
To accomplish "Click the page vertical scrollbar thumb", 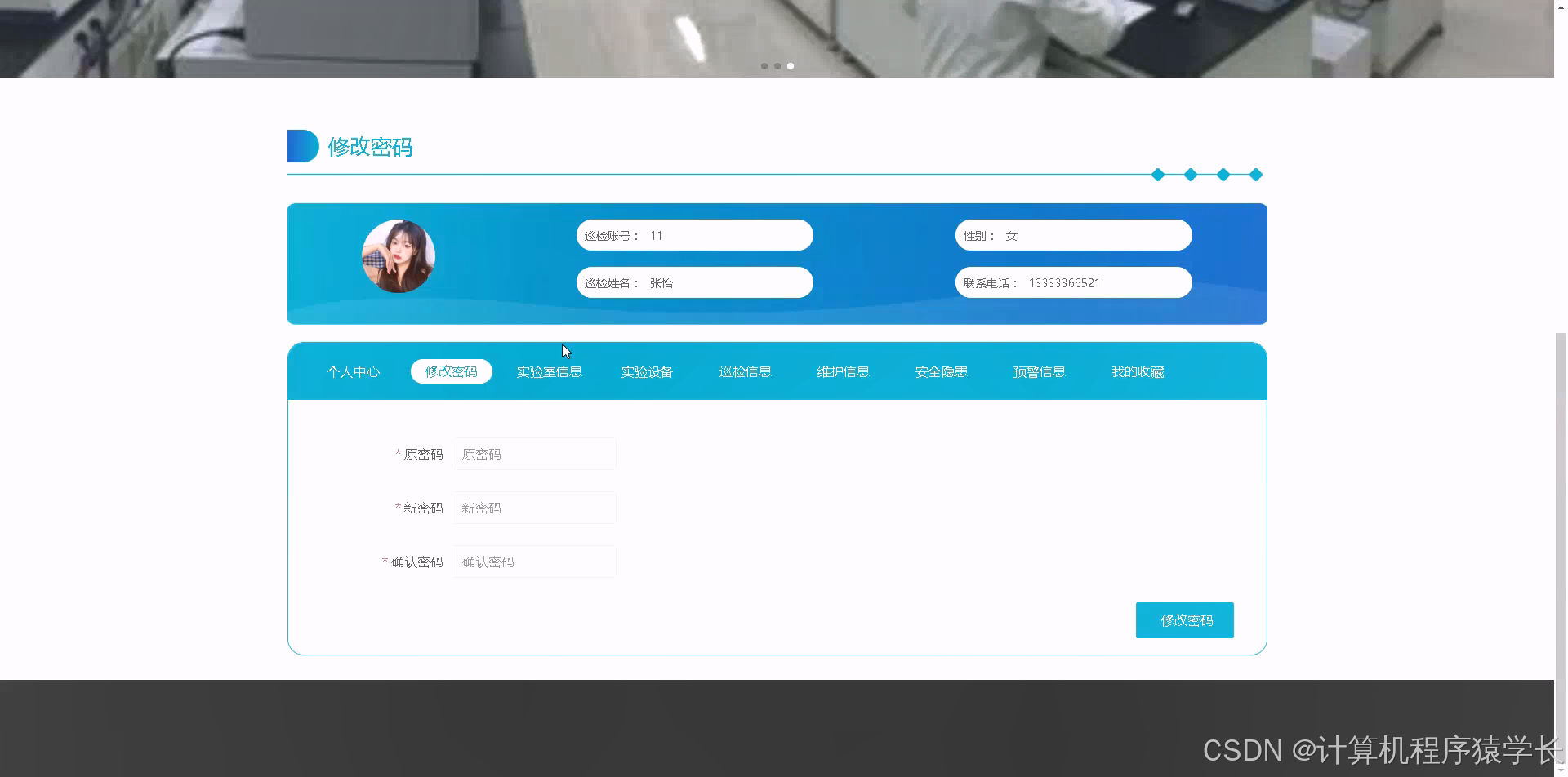I will tap(1561, 547).
